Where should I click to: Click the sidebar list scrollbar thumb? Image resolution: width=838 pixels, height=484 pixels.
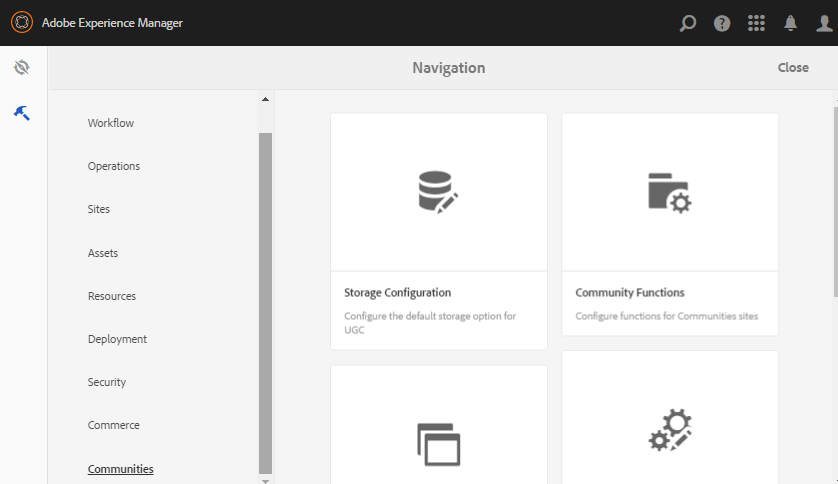(x=266, y=303)
